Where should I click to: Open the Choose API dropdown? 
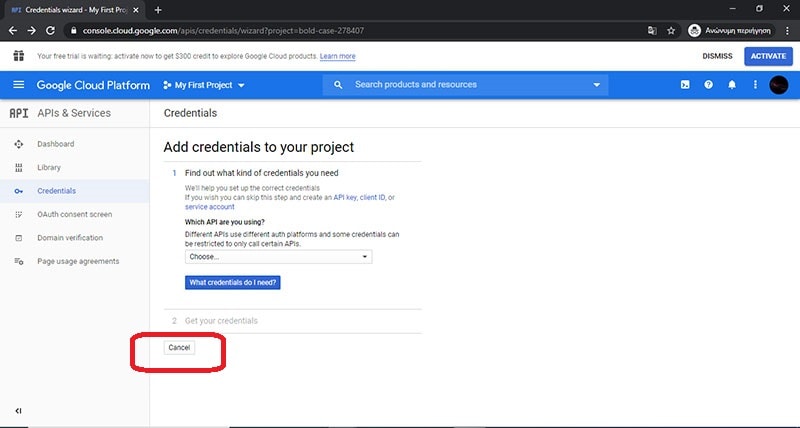pos(278,257)
